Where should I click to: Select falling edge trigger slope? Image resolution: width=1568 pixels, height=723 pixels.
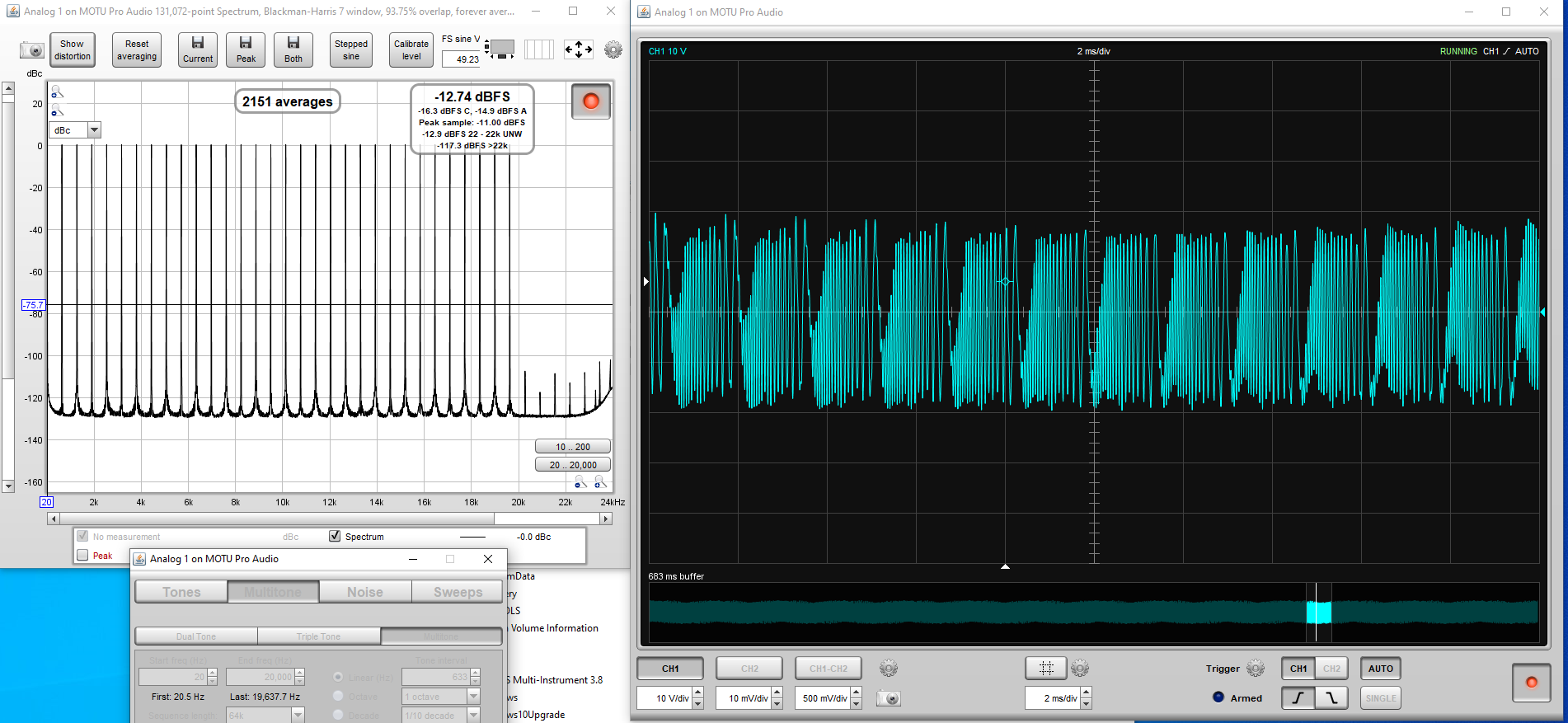pos(1331,697)
